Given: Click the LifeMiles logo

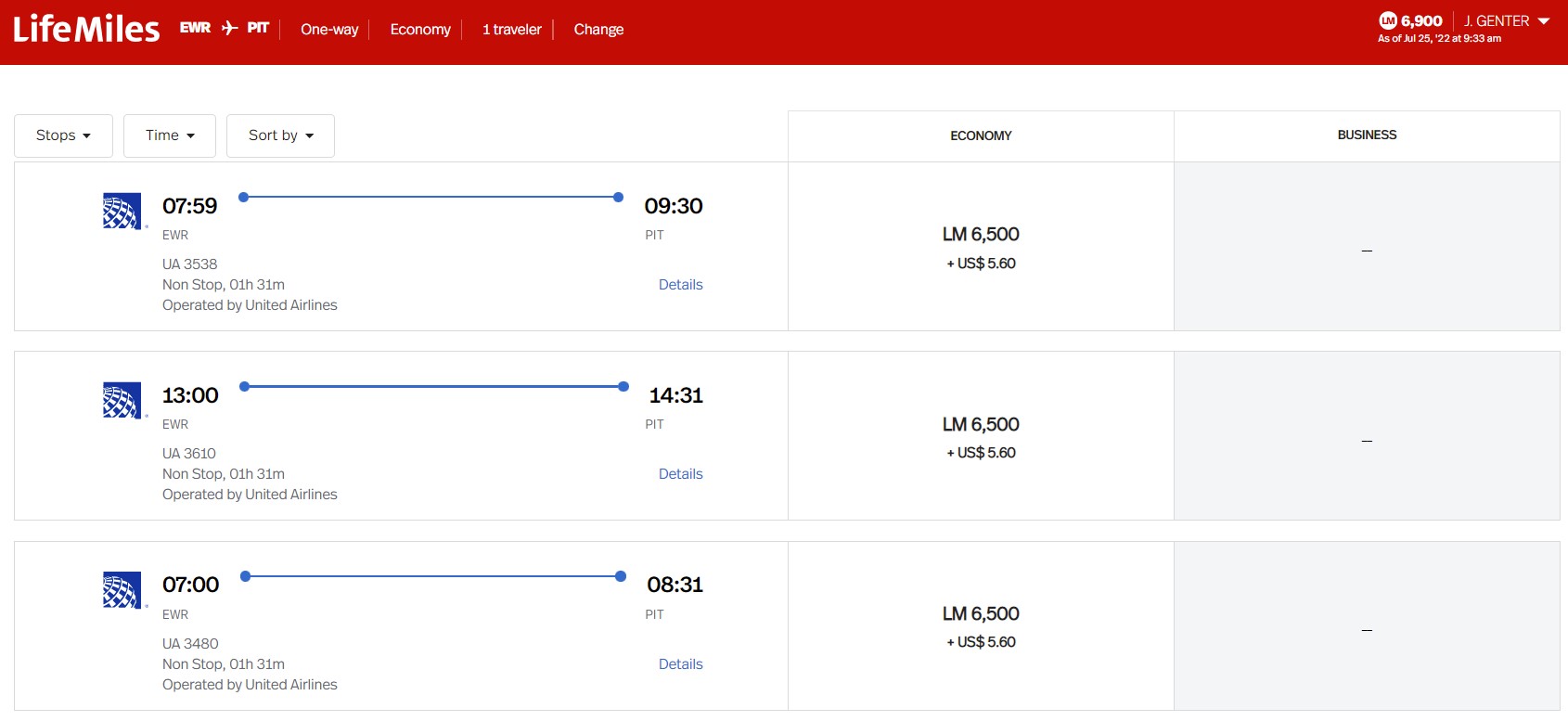Looking at the screenshot, I should pos(86,30).
